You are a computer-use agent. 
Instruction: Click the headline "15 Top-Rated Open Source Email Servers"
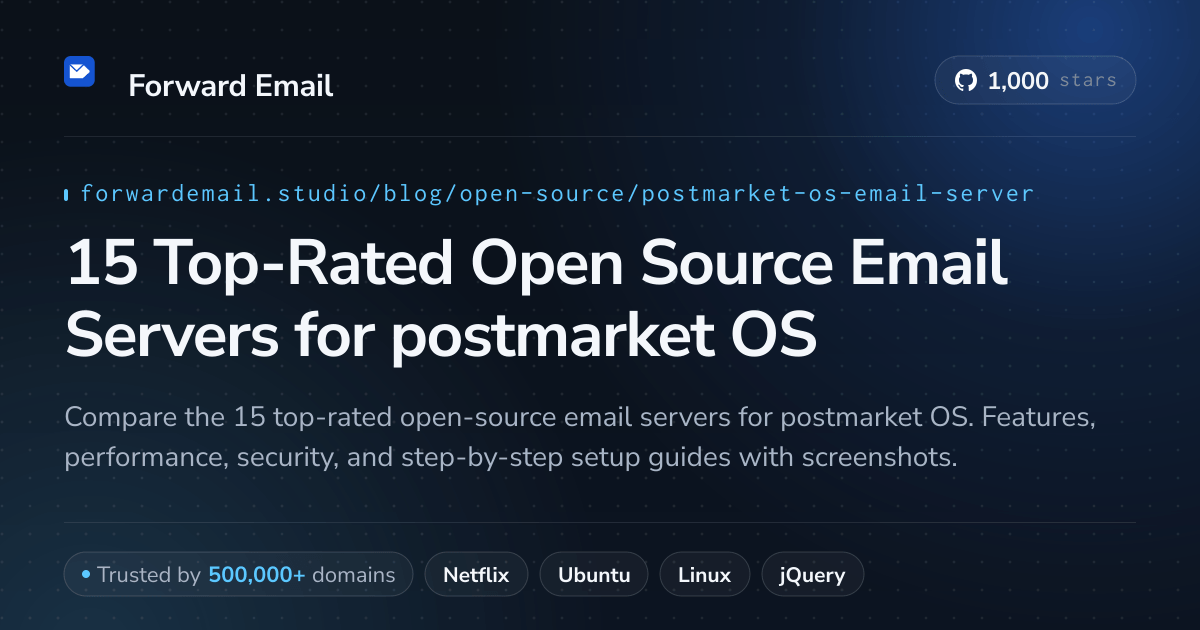(x=537, y=300)
